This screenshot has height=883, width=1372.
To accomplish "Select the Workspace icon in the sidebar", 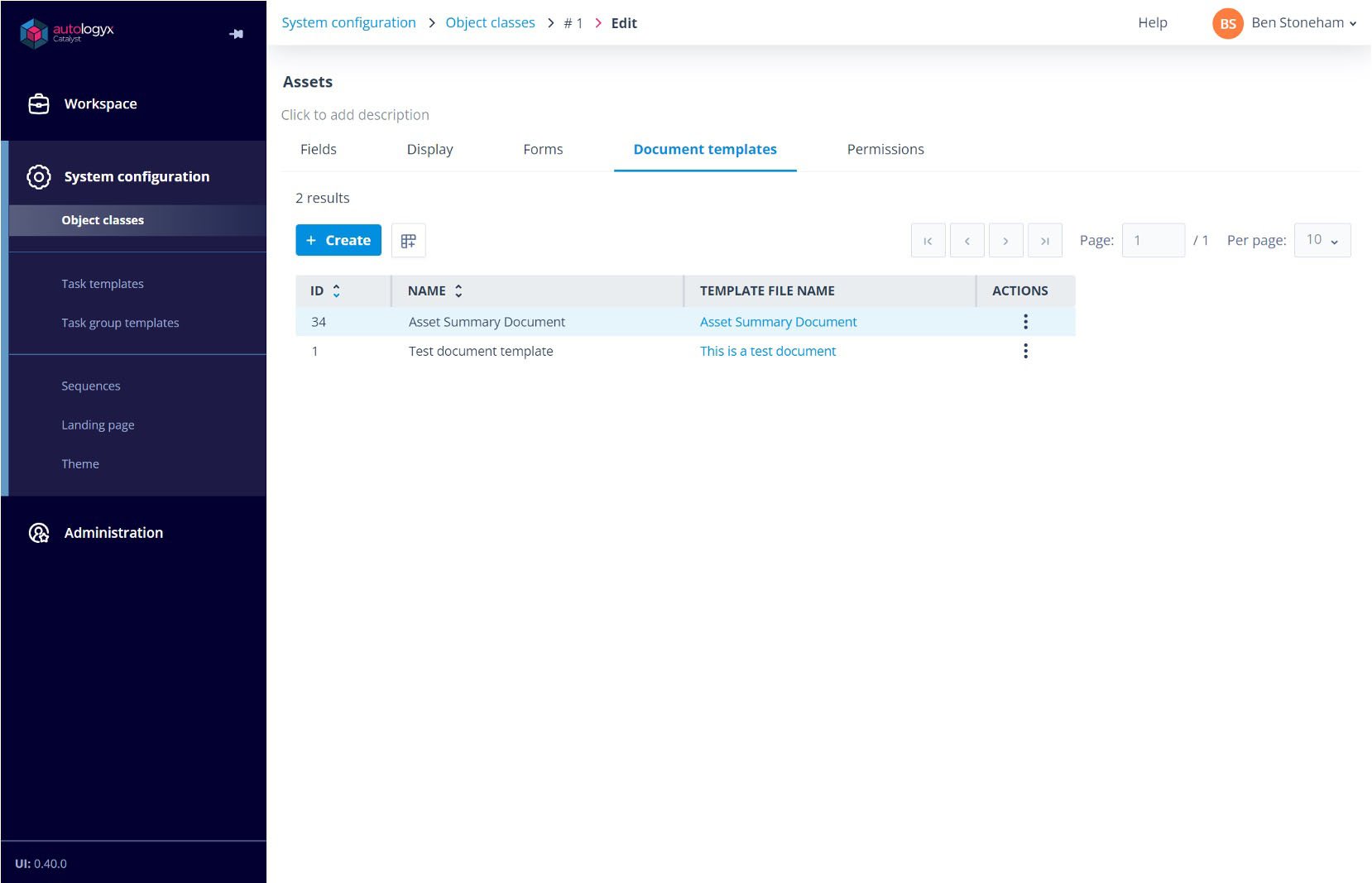I will (39, 103).
